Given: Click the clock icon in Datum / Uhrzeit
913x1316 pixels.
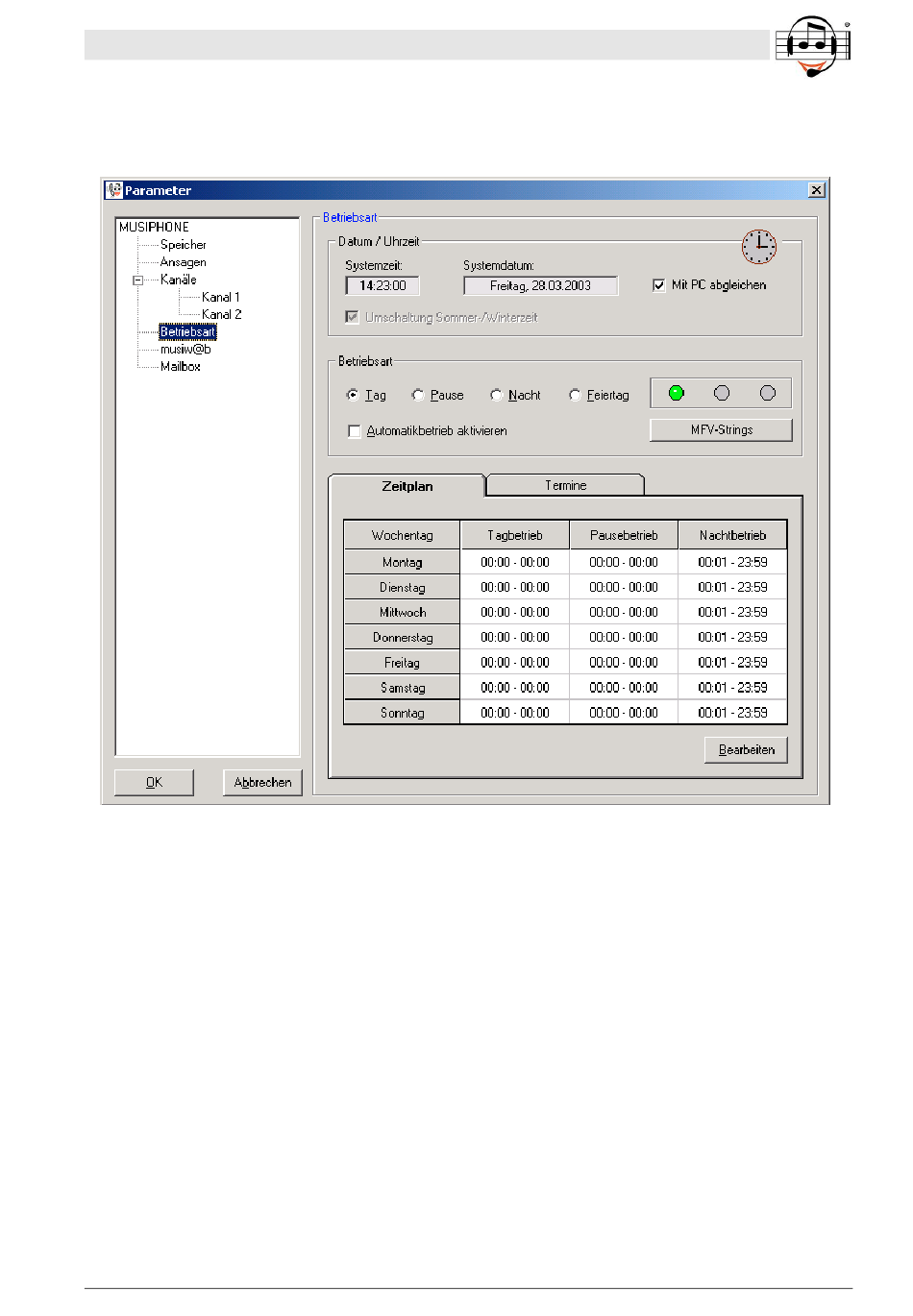Looking at the screenshot, I should click(759, 247).
